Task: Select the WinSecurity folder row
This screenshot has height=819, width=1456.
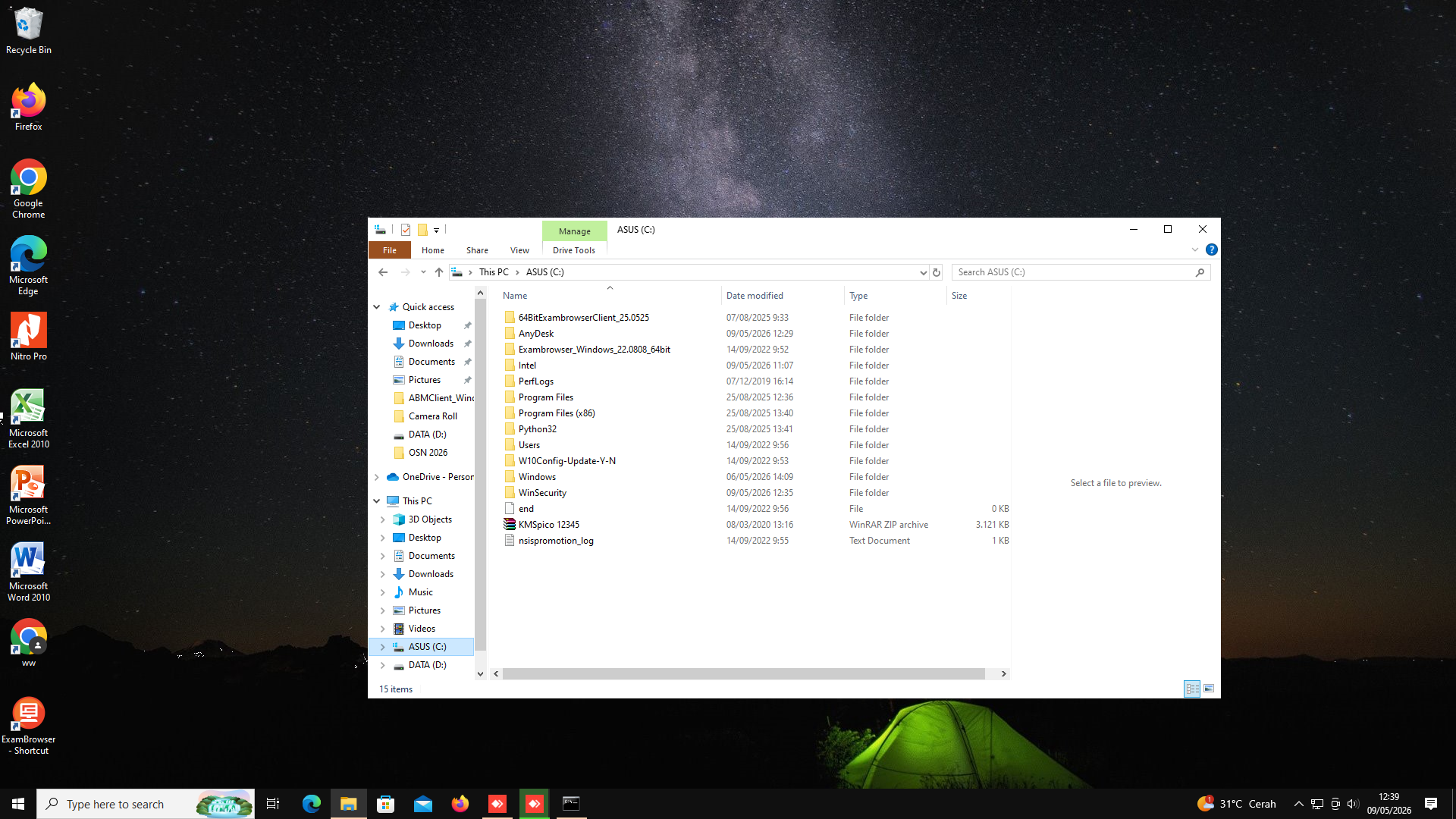Action: pos(757,493)
